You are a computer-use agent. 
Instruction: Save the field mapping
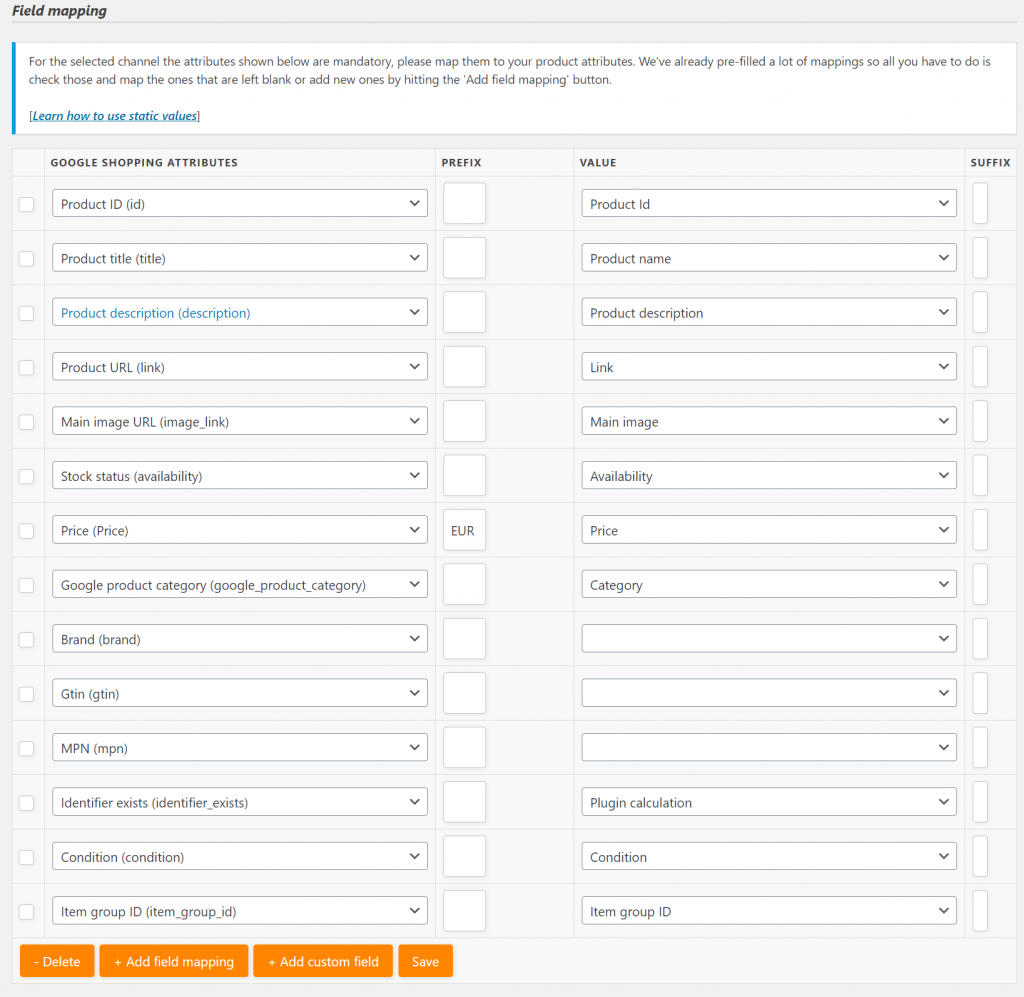[426, 961]
